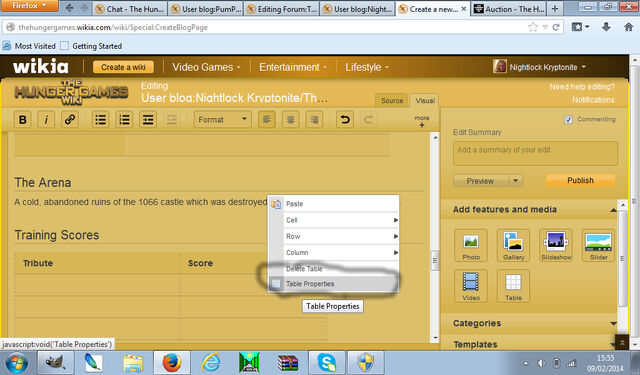Open Video Games menu
The height and width of the screenshot is (375, 640).
206,67
